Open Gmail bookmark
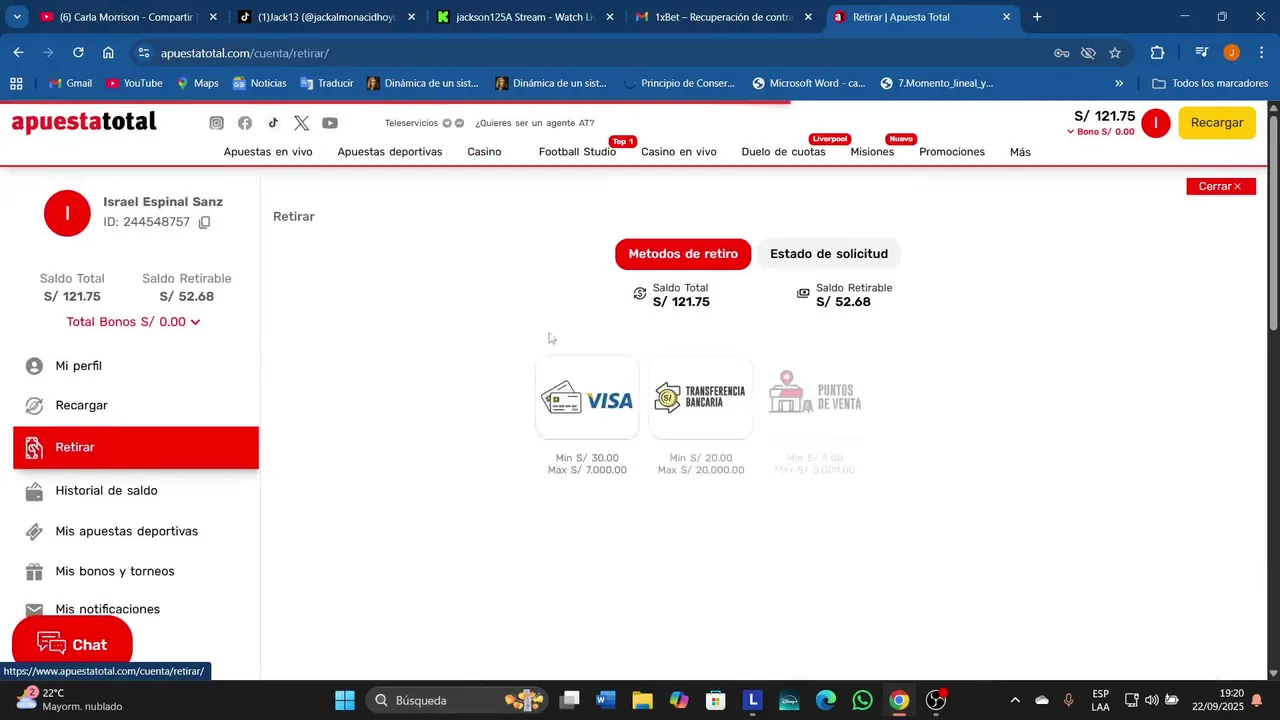Viewport: 1280px width, 720px height. (x=70, y=83)
